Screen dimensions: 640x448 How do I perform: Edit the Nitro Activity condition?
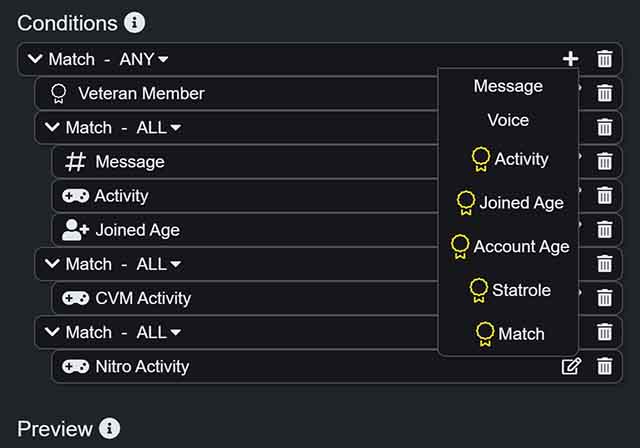coord(571,366)
